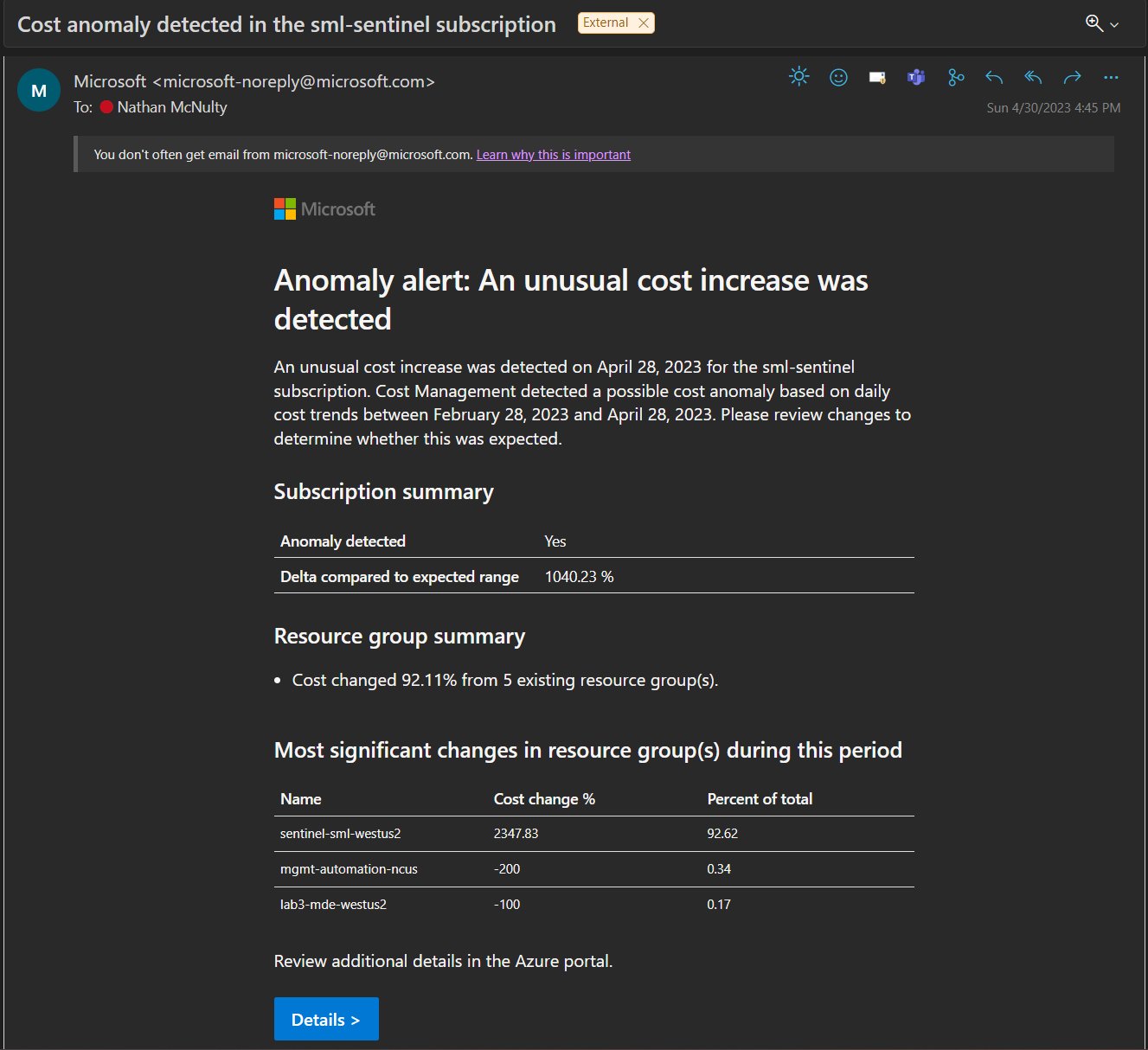Click 'Delta compared to expected range' label
The image size is (1148, 1050).
coord(400,577)
